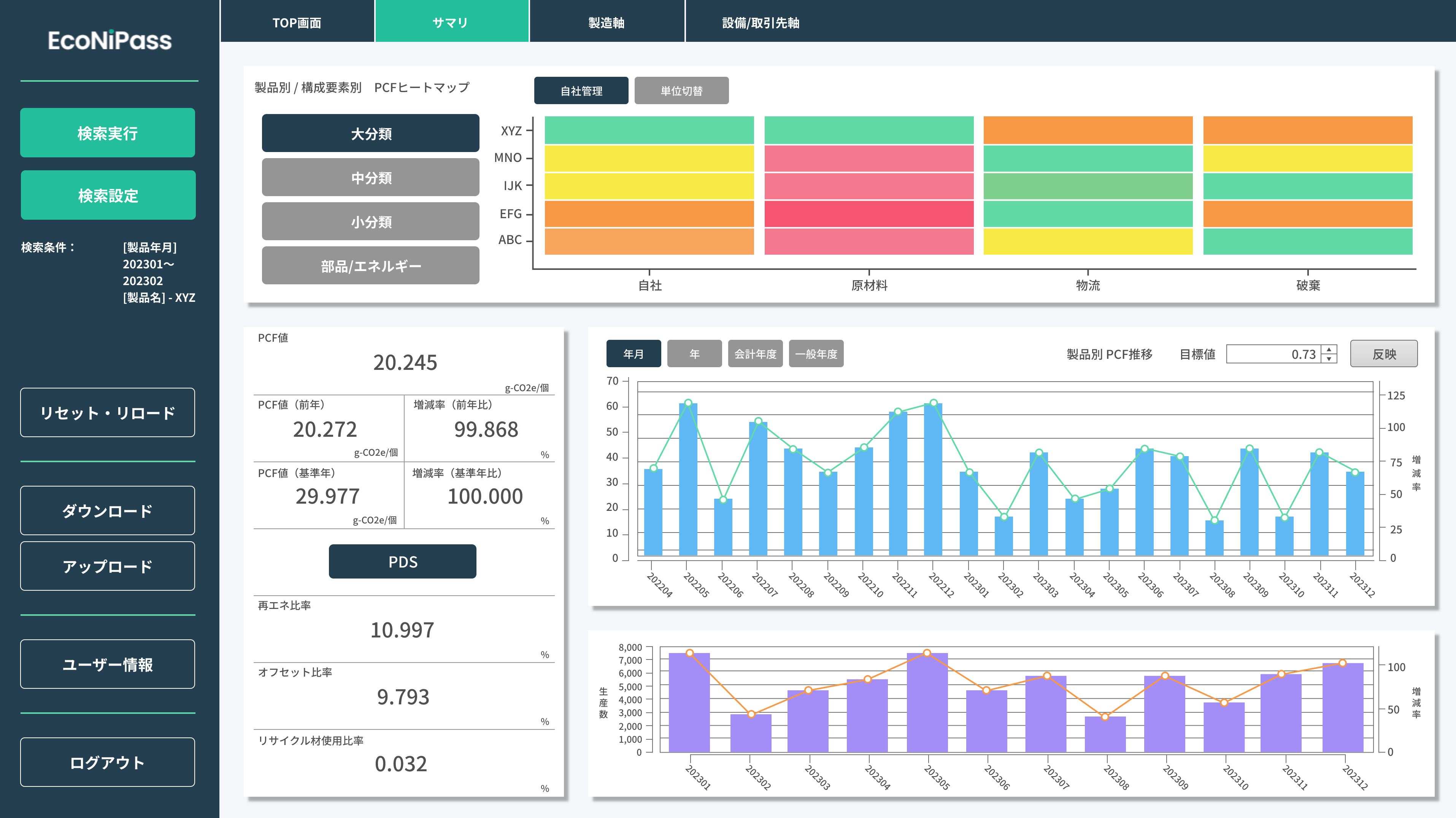Select the 中分類 category level
Image resolution: width=1456 pixels, height=818 pixels.
click(x=370, y=178)
